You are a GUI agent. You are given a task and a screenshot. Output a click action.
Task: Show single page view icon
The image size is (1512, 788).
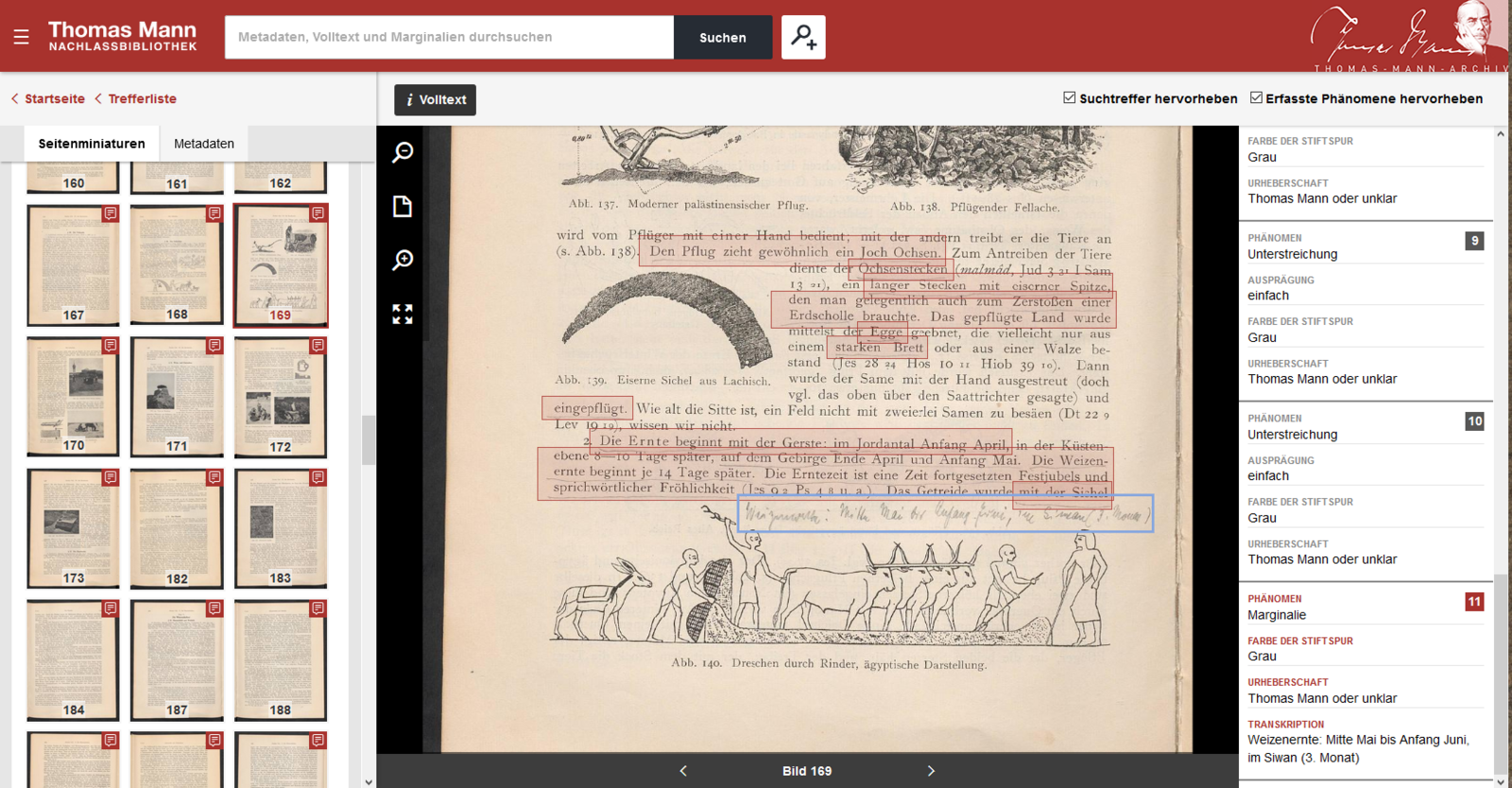click(x=403, y=206)
